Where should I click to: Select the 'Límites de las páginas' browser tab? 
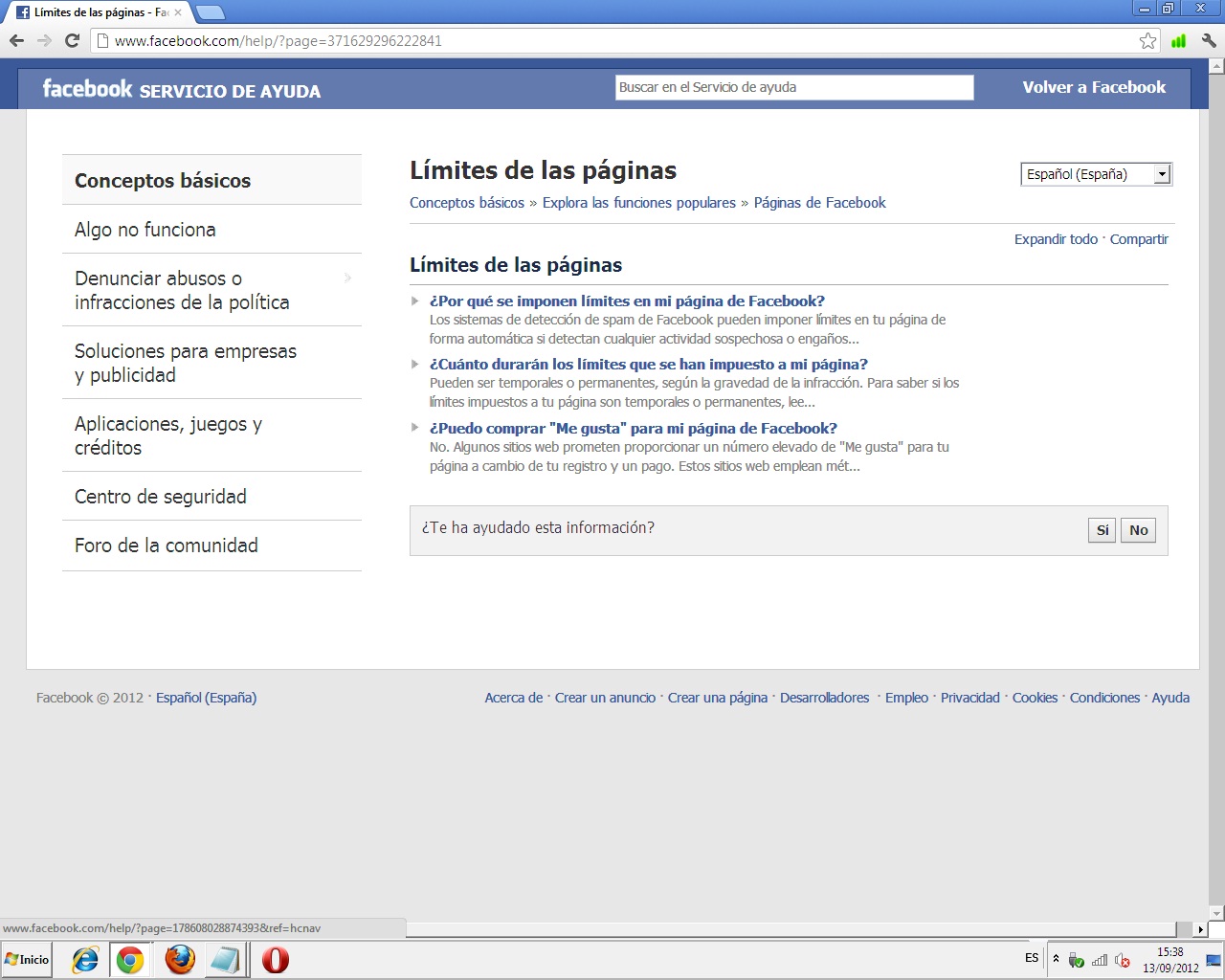96,12
